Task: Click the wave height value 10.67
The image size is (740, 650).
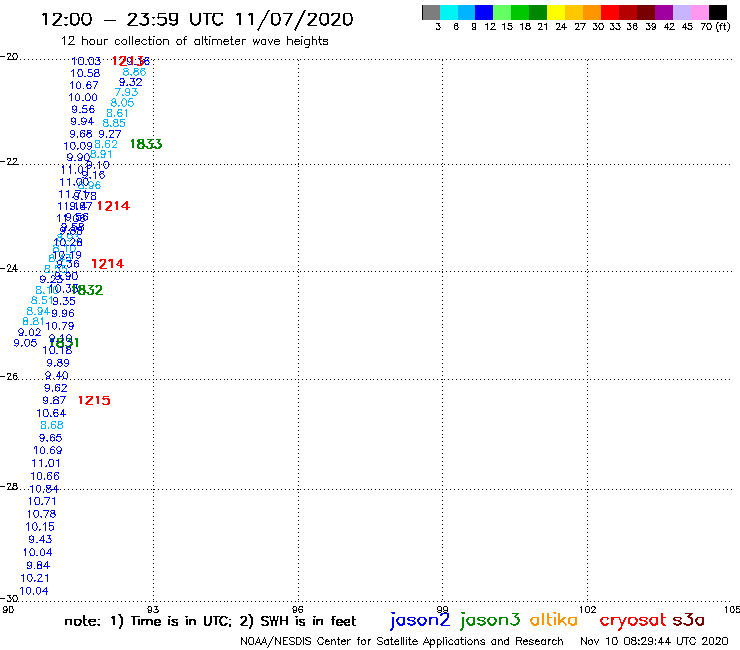Action: click(84, 85)
